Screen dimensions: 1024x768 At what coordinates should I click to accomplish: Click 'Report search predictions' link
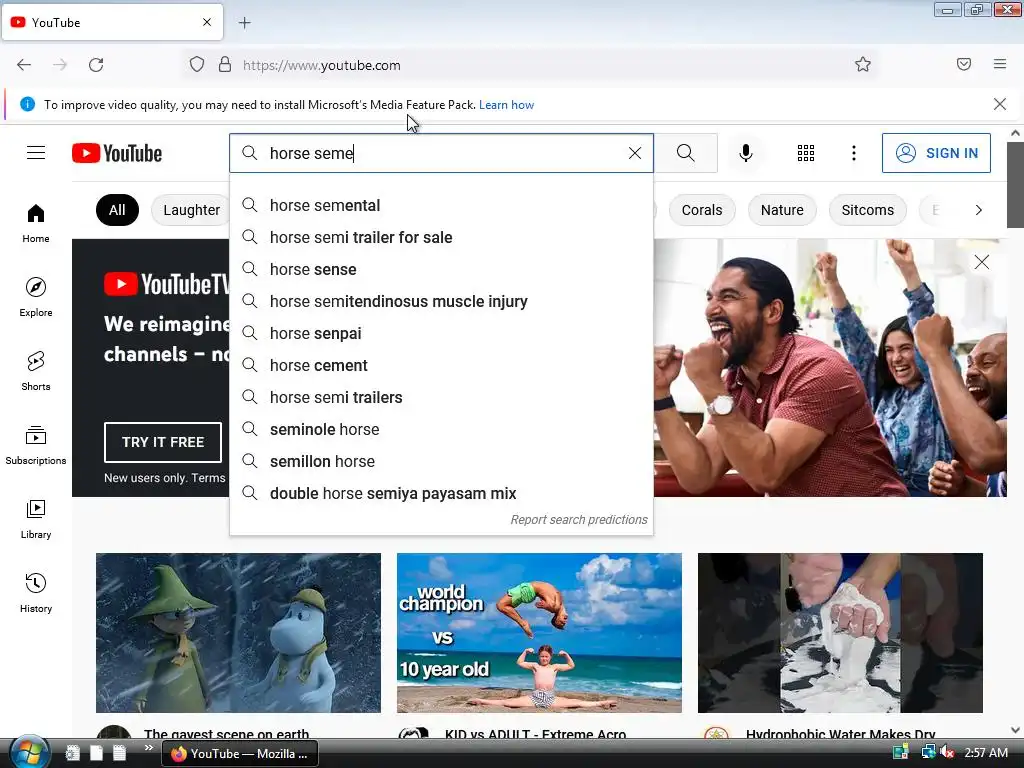579,520
